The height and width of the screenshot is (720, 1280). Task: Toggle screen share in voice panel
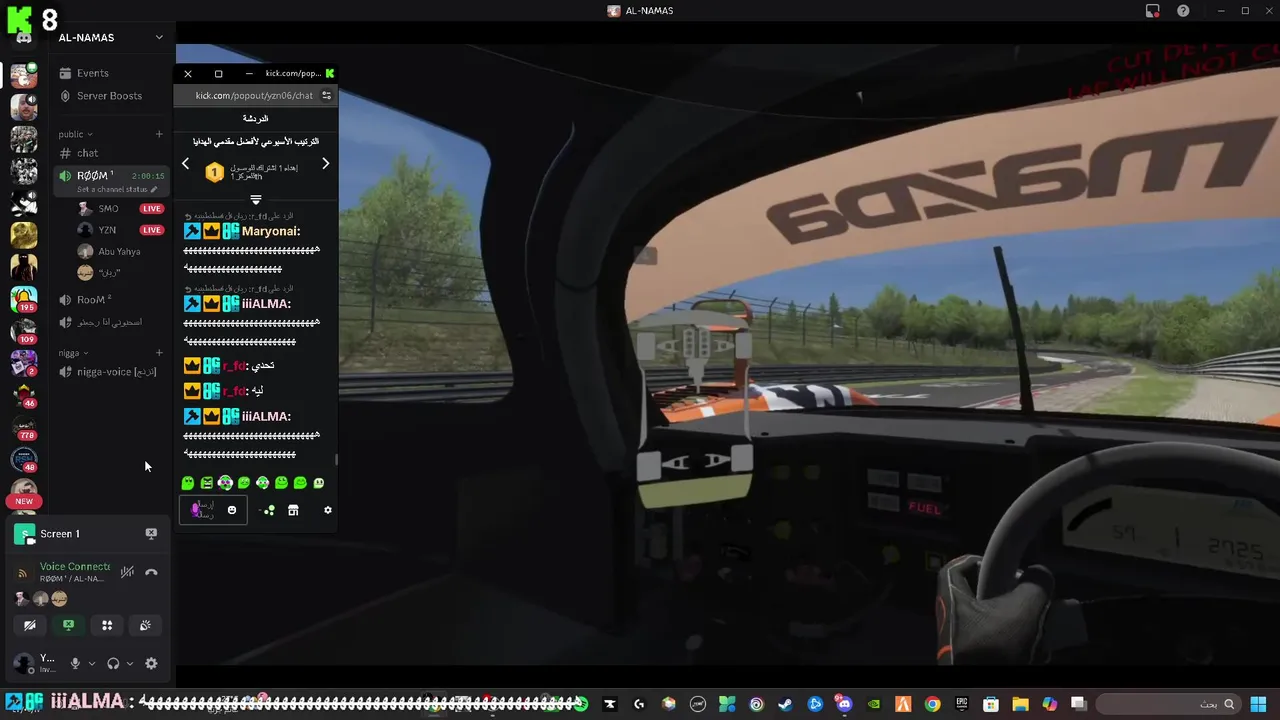tap(68, 625)
